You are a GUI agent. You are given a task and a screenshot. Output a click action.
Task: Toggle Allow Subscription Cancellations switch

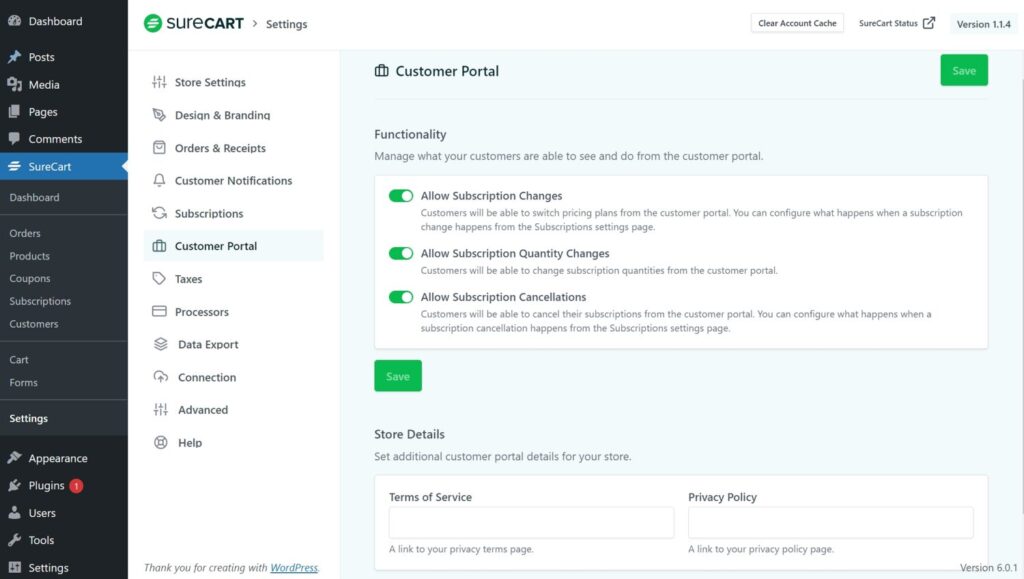401,297
